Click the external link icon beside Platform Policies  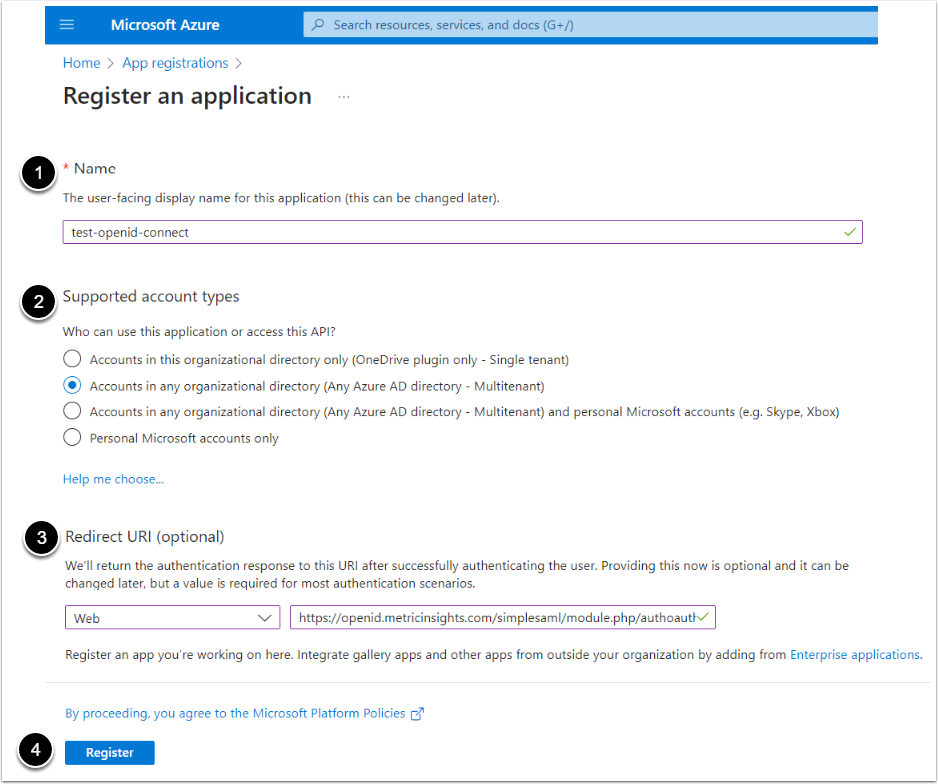pos(418,714)
